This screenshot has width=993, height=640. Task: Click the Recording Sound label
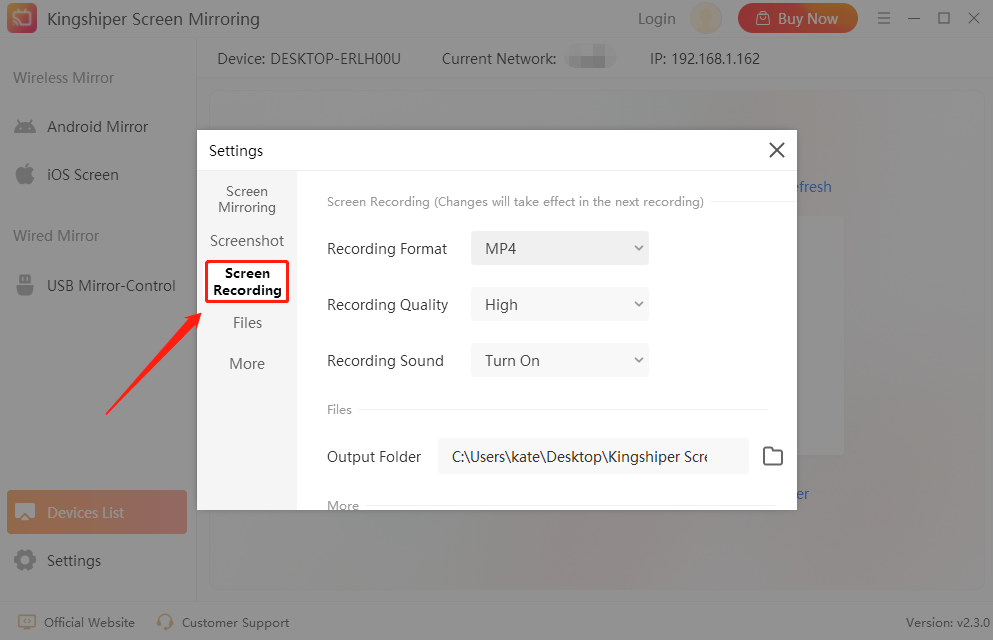pyautogui.click(x=385, y=361)
